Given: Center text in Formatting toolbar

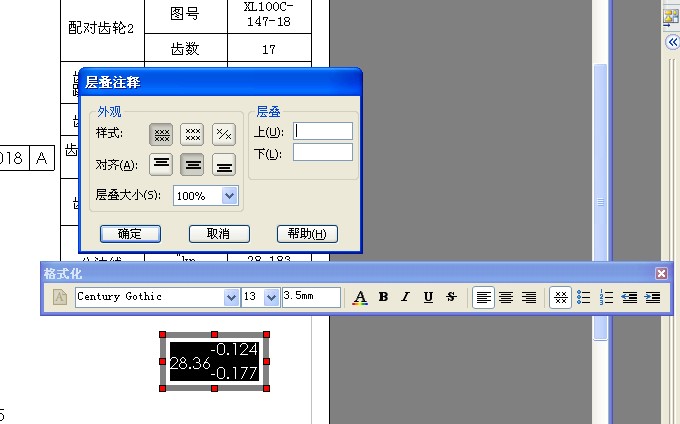Looking at the screenshot, I should coord(506,297).
